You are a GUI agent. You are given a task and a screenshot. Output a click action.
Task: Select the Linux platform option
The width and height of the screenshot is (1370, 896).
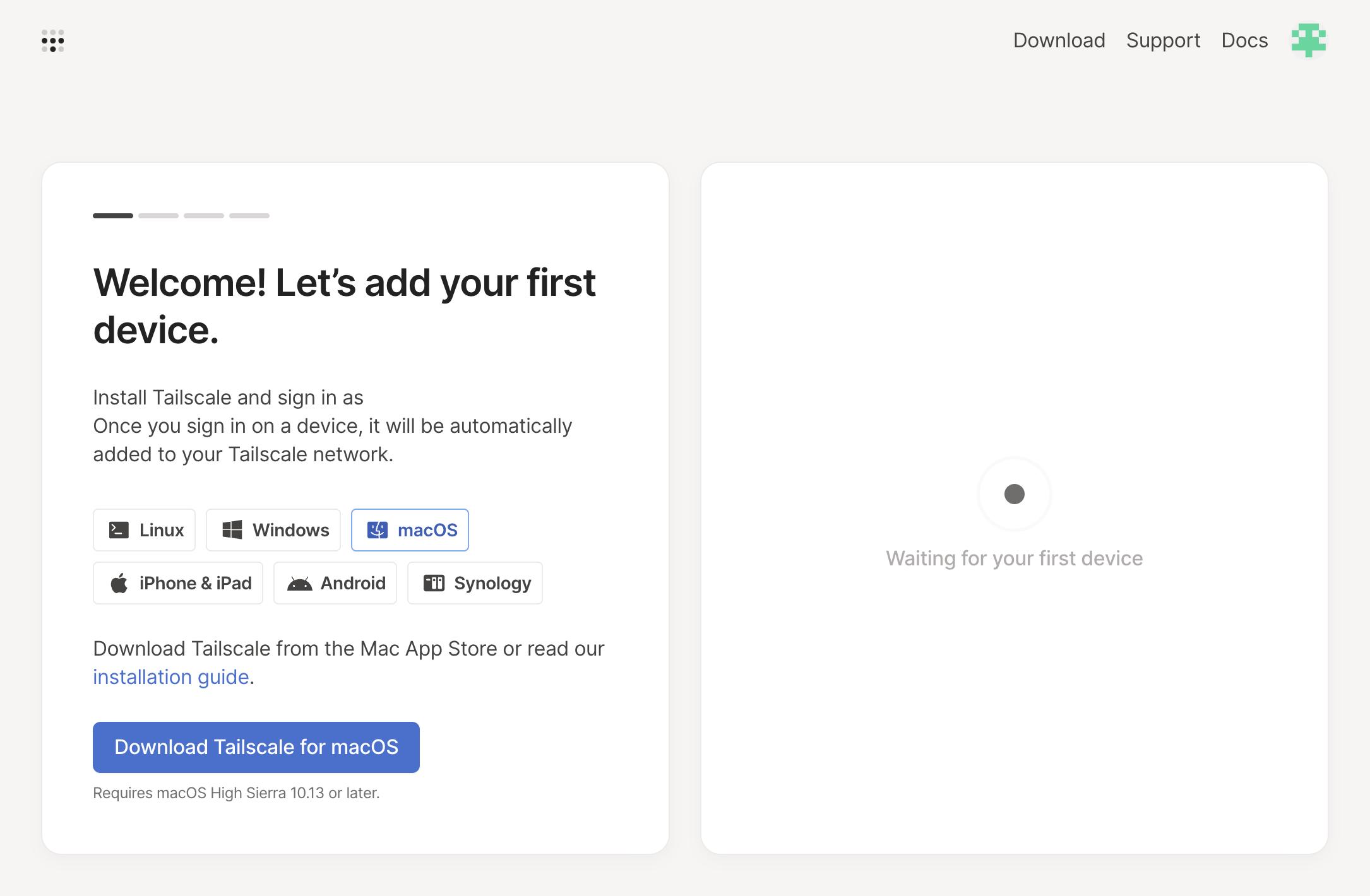tap(144, 530)
